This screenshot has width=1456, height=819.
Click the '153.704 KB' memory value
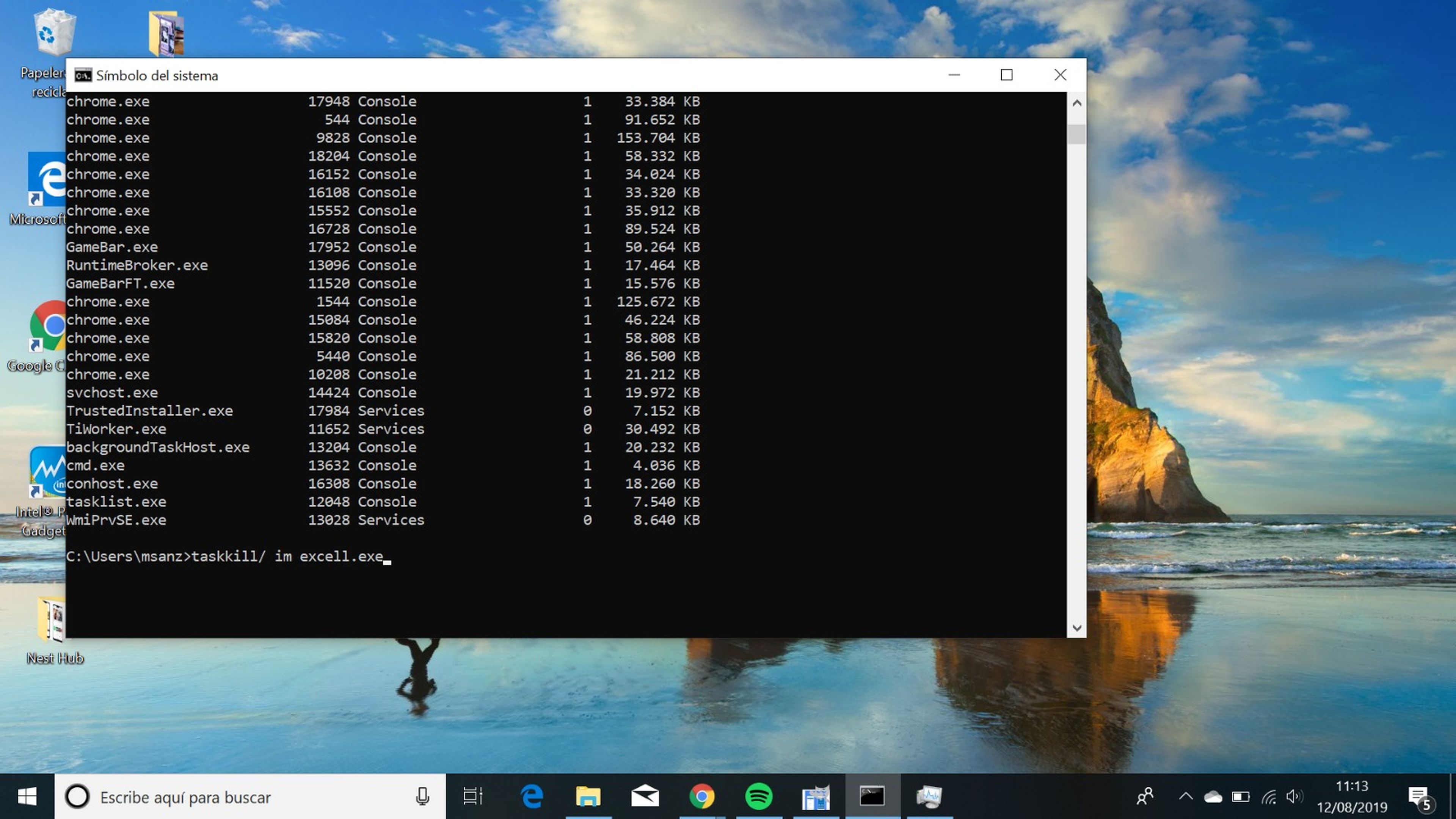[x=658, y=138]
